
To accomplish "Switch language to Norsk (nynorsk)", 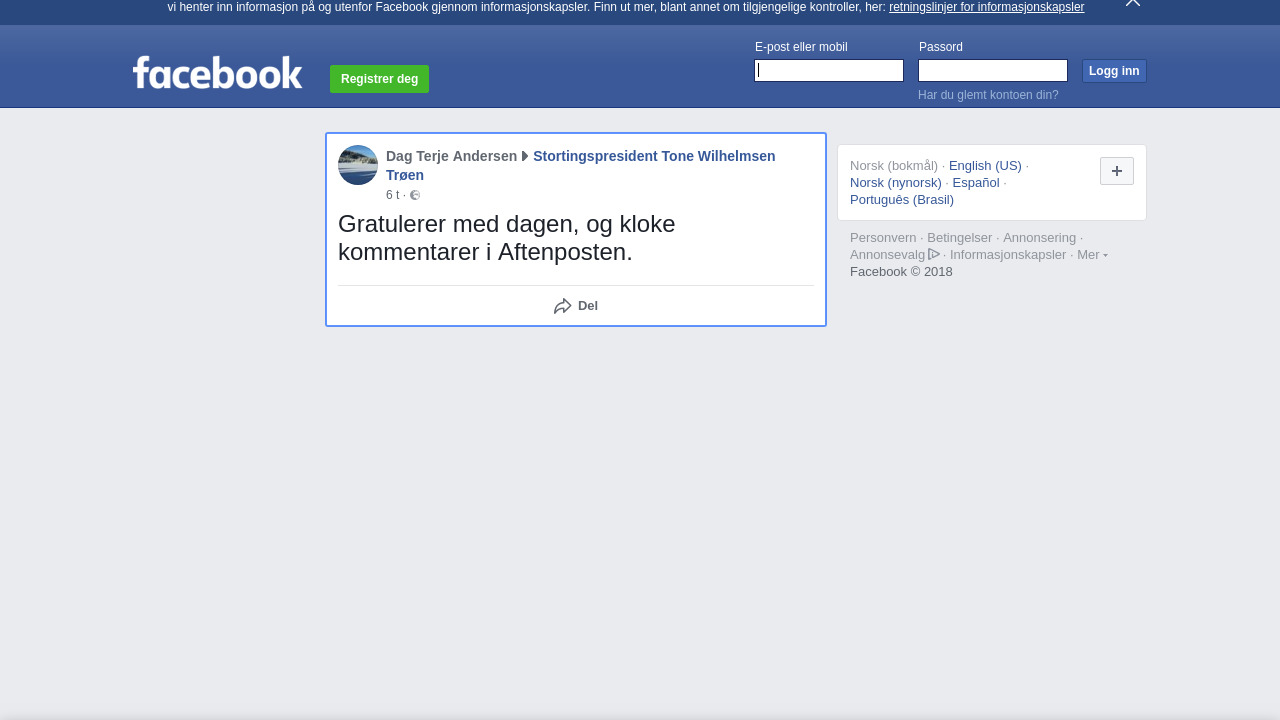I will pos(896,183).
